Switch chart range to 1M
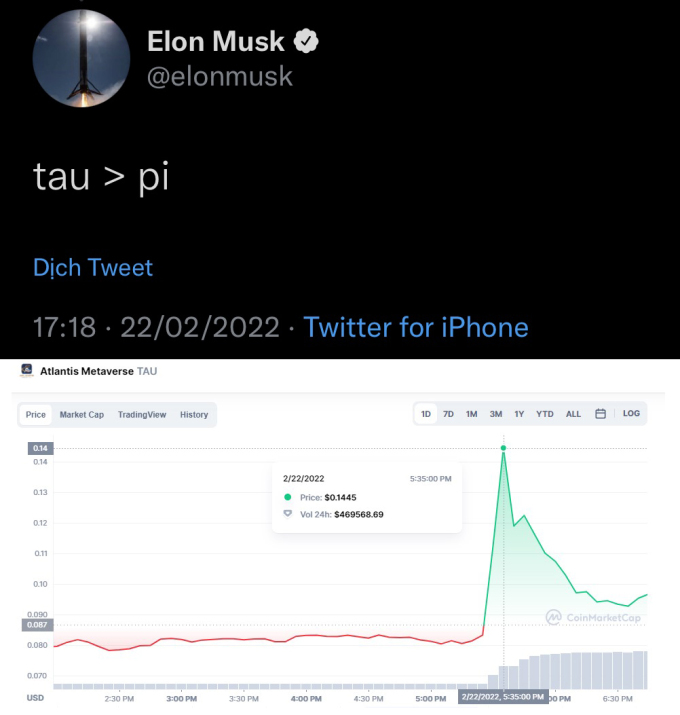The image size is (680, 715). (471, 414)
